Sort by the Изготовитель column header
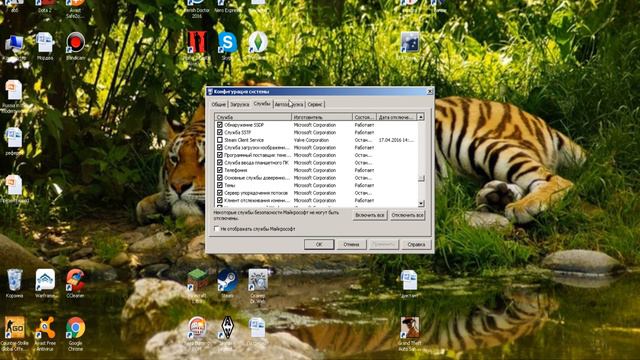This screenshot has height=360, width=640. 322,117
